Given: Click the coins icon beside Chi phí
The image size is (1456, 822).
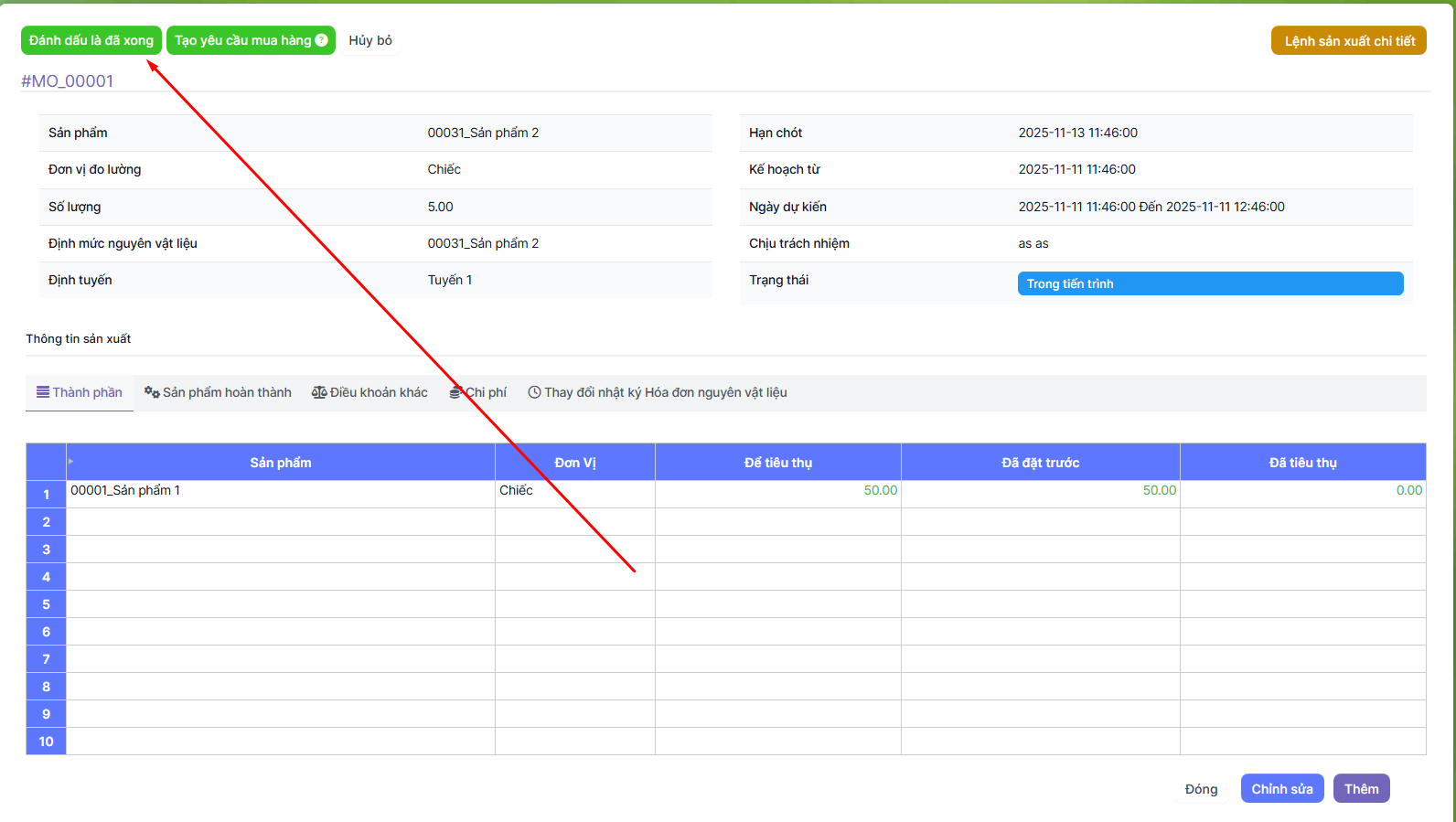Looking at the screenshot, I should tap(455, 392).
